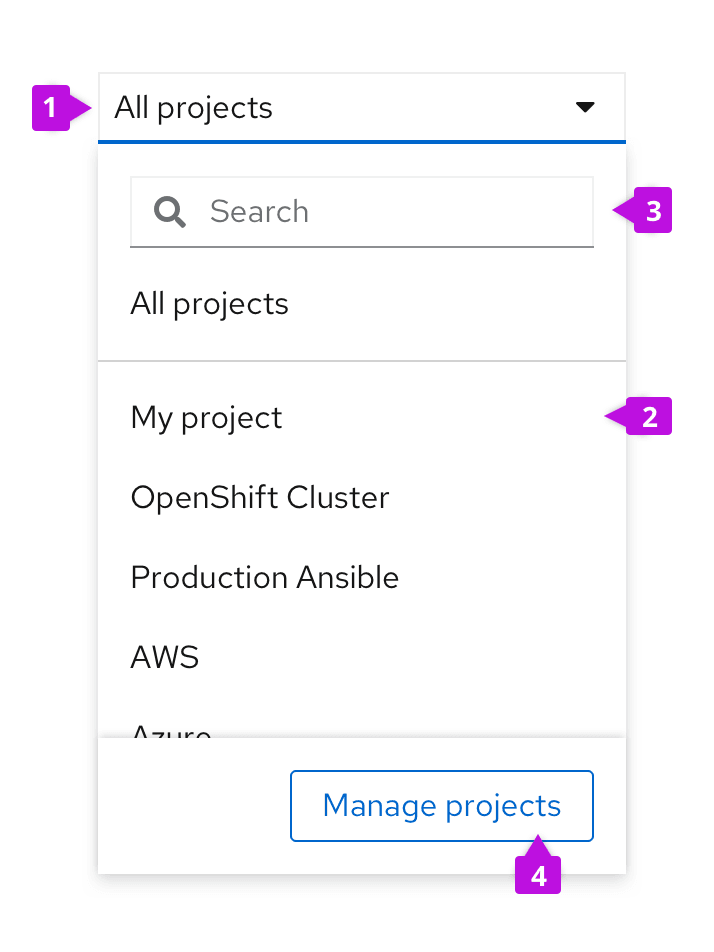Select the AWS project entry
Viewport: 714px width, 952px height.
point(165,657)
